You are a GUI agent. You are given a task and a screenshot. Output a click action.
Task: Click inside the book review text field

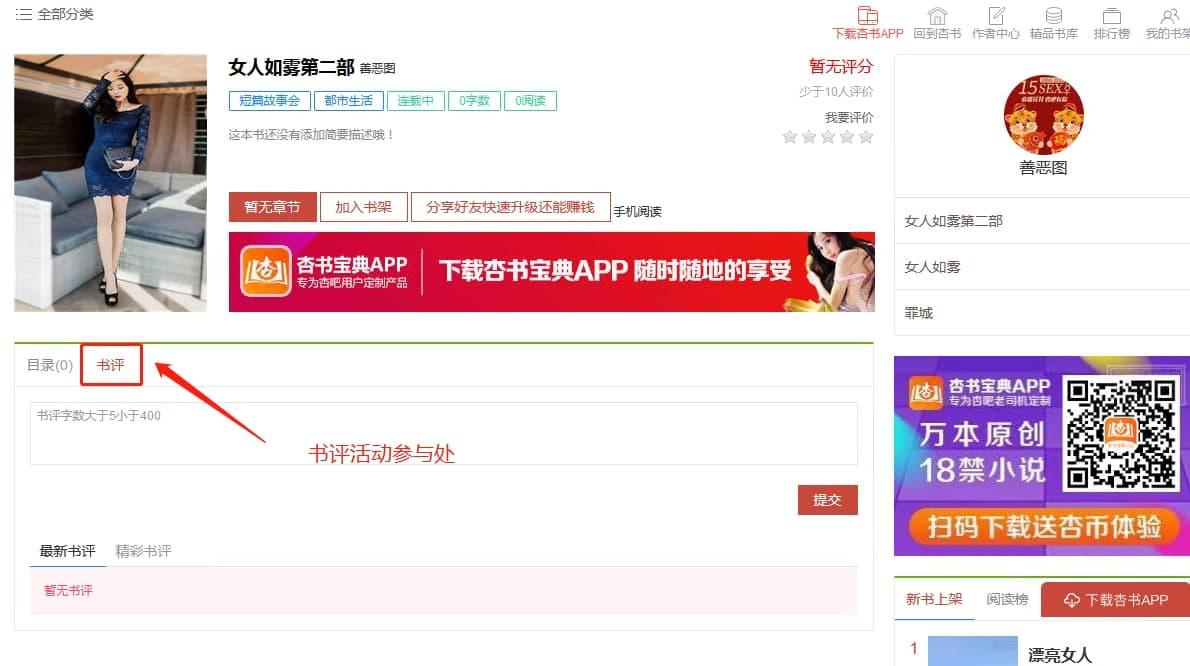click(444, 433)
